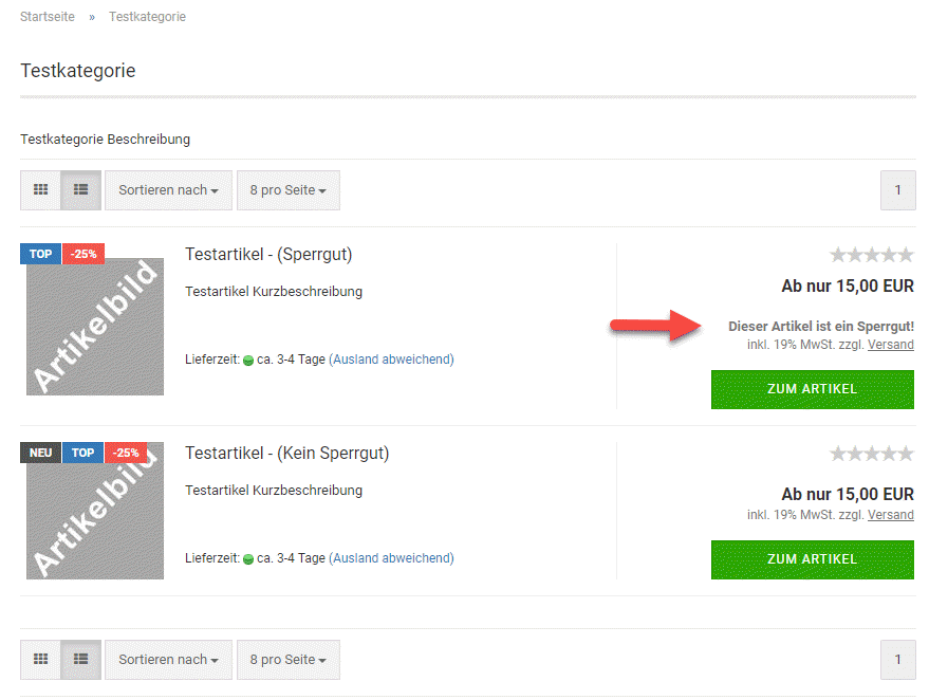This screenshot has height=700, width=929.
Task: Switch to grid view in top toolbar
Action: coord(41,190)
